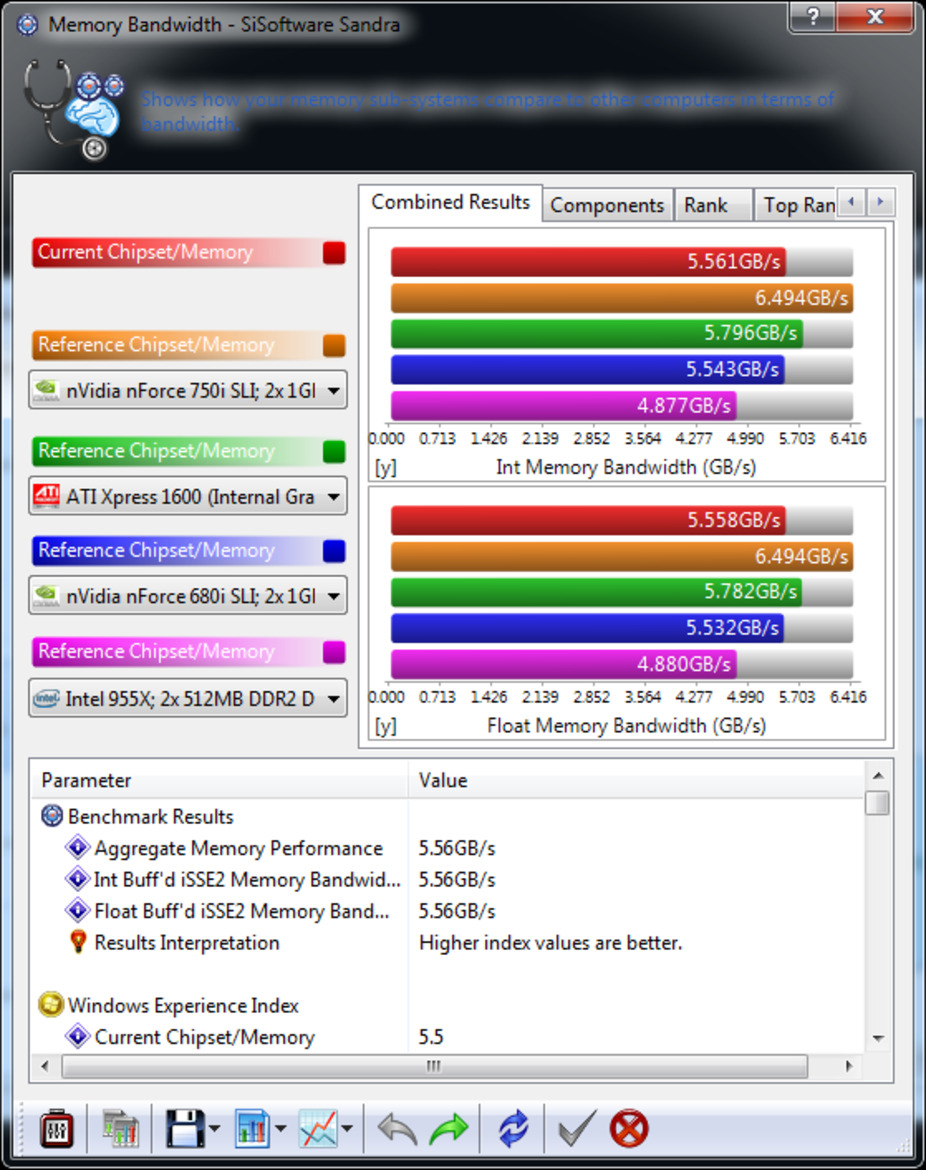Select the Int Buff'd iSSE2 Memory Bandwidth row
The image size is (926, 1170).
pos(448,880)
